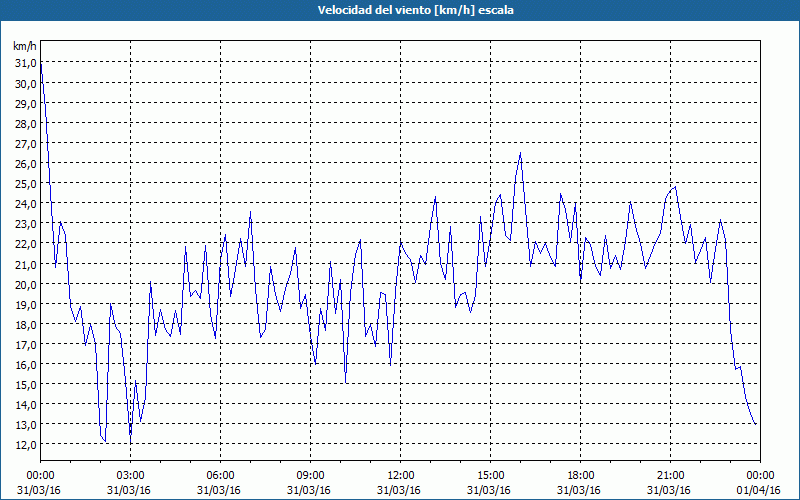Click the wind speed peak near 16:00
The image size is (800, 500).
(520, 153)
